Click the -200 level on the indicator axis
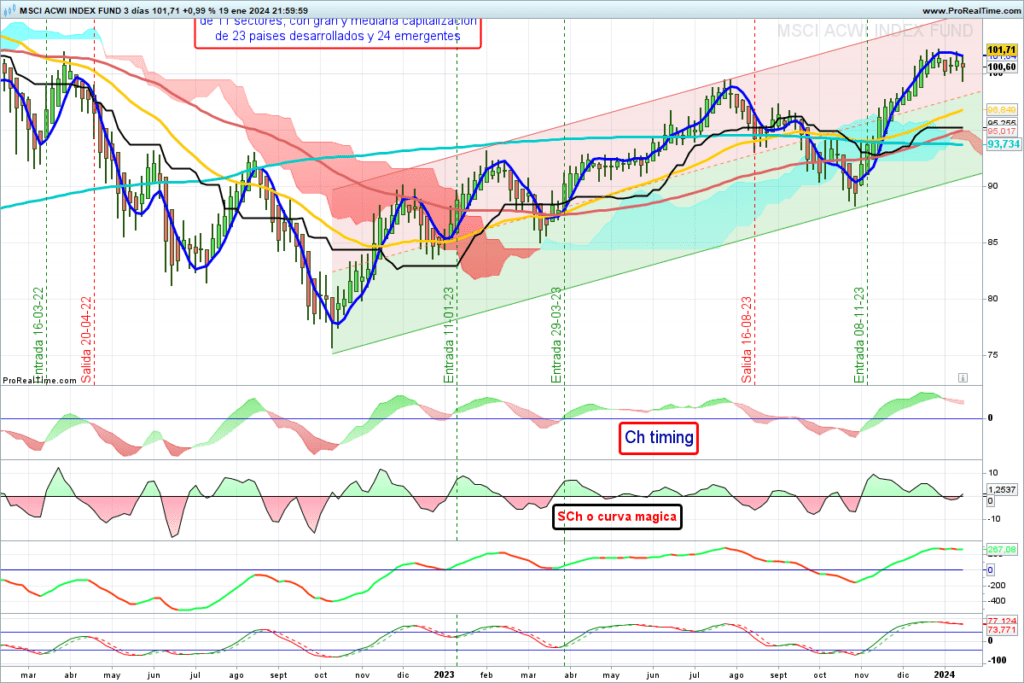 (996, 585)
